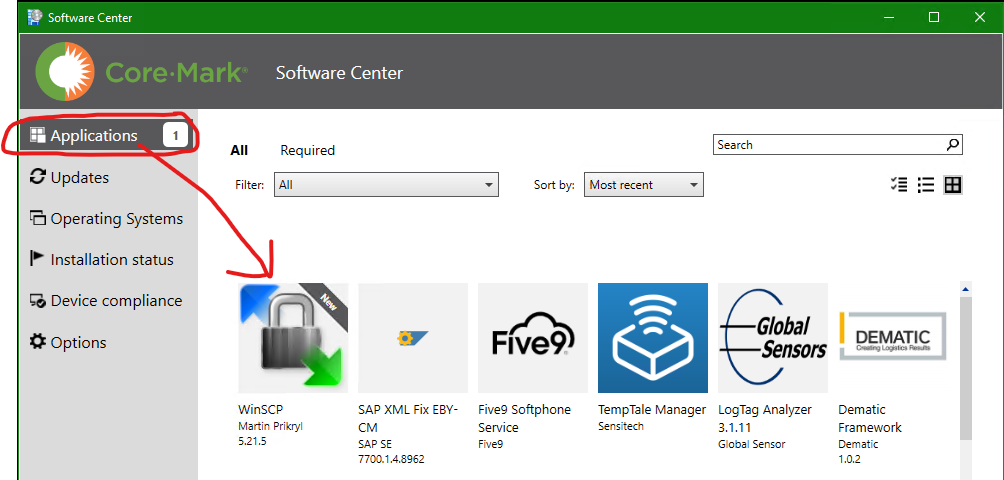Maximize the Software Center window
This screenshot has width=1004, height=480.
pyautogui.click(x=934, y=17)
